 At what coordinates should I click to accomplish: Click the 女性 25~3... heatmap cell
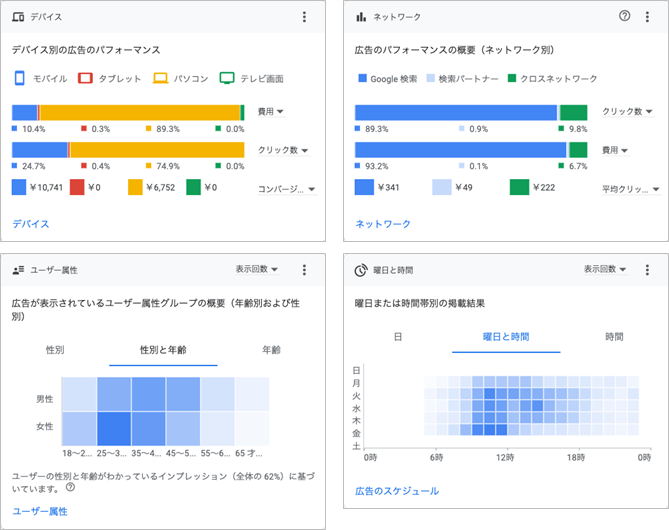(x=114, y=428)
